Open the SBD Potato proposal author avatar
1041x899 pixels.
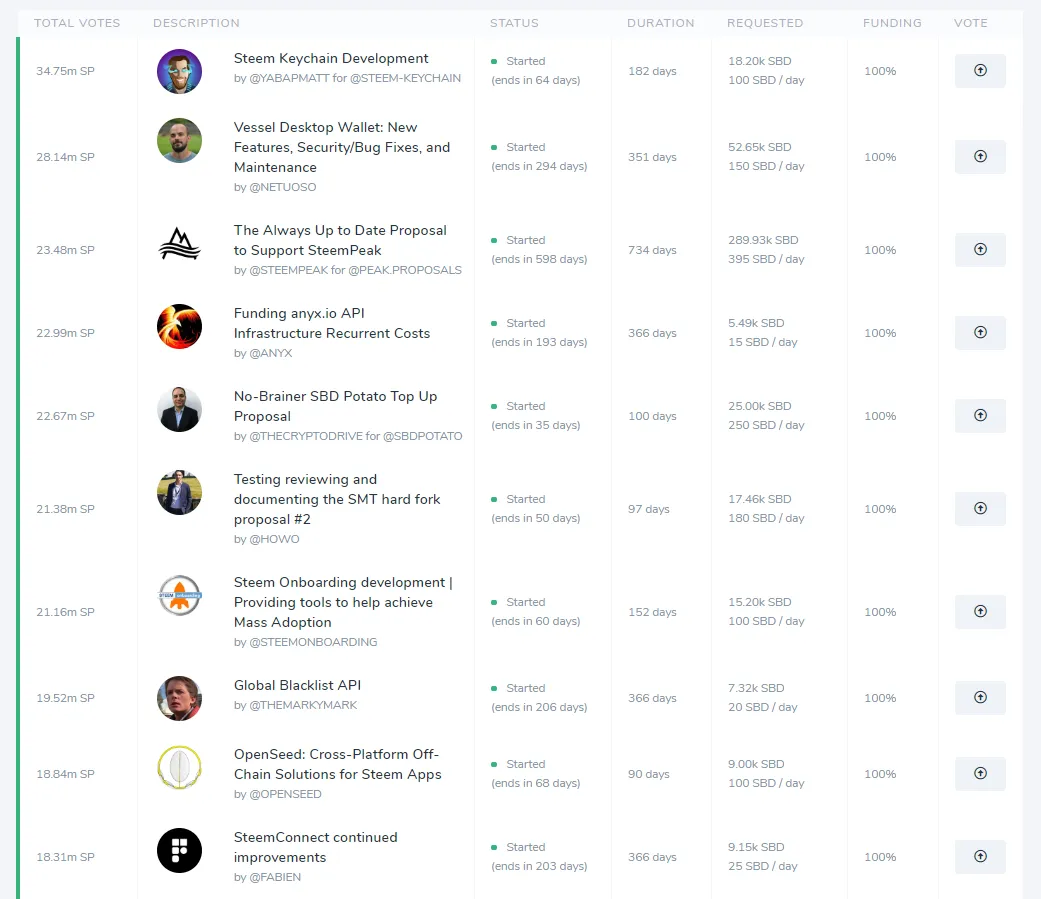click(179, 409)
